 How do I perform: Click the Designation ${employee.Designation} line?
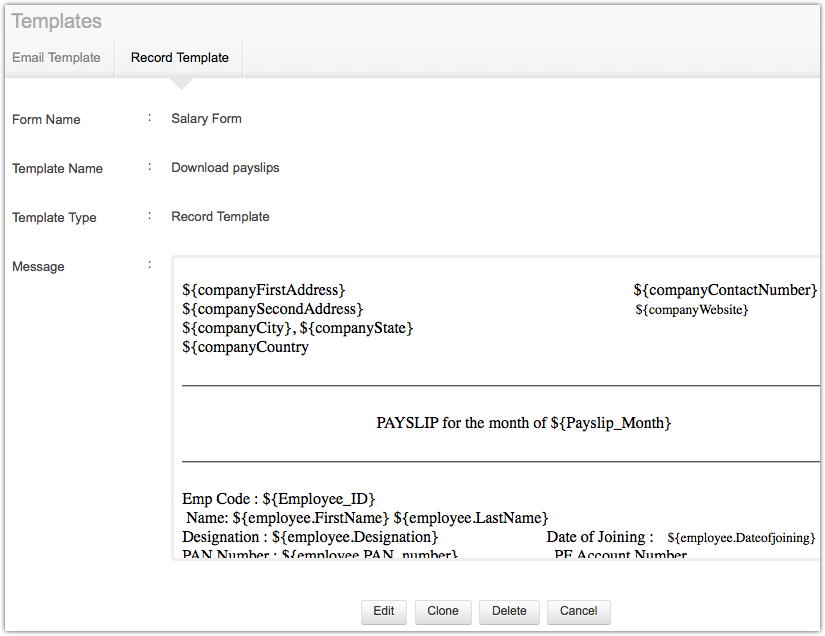coord(310,537)
